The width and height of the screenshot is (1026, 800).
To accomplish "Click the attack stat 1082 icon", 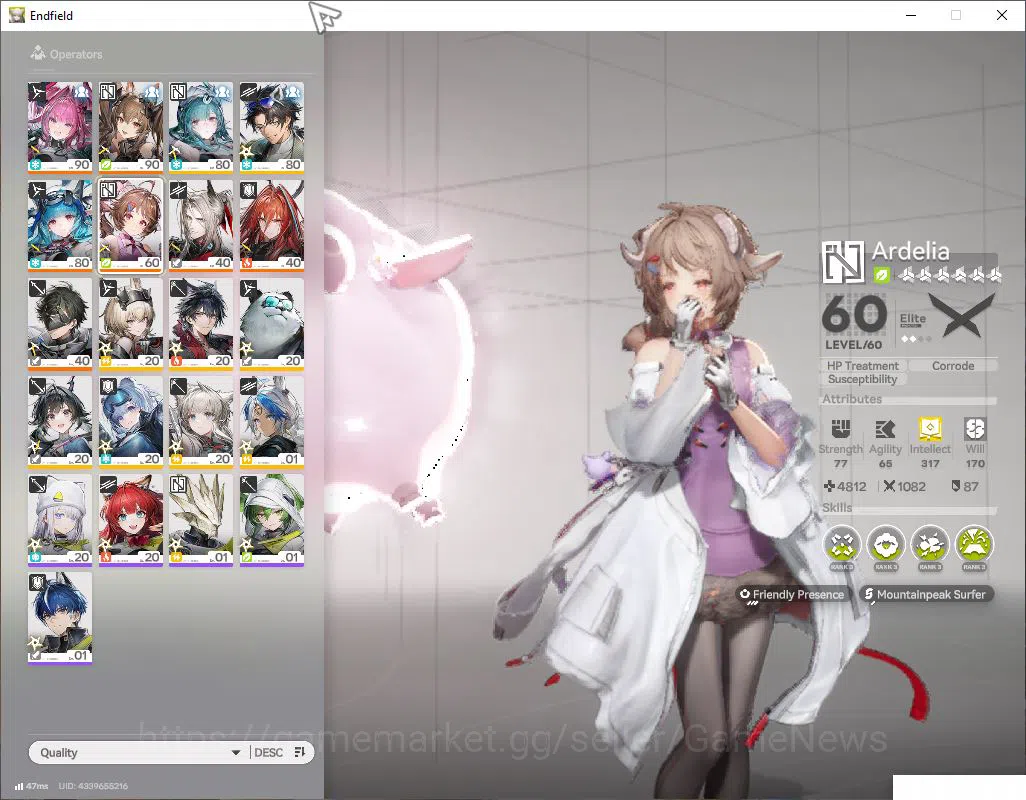I will [889, 486].
